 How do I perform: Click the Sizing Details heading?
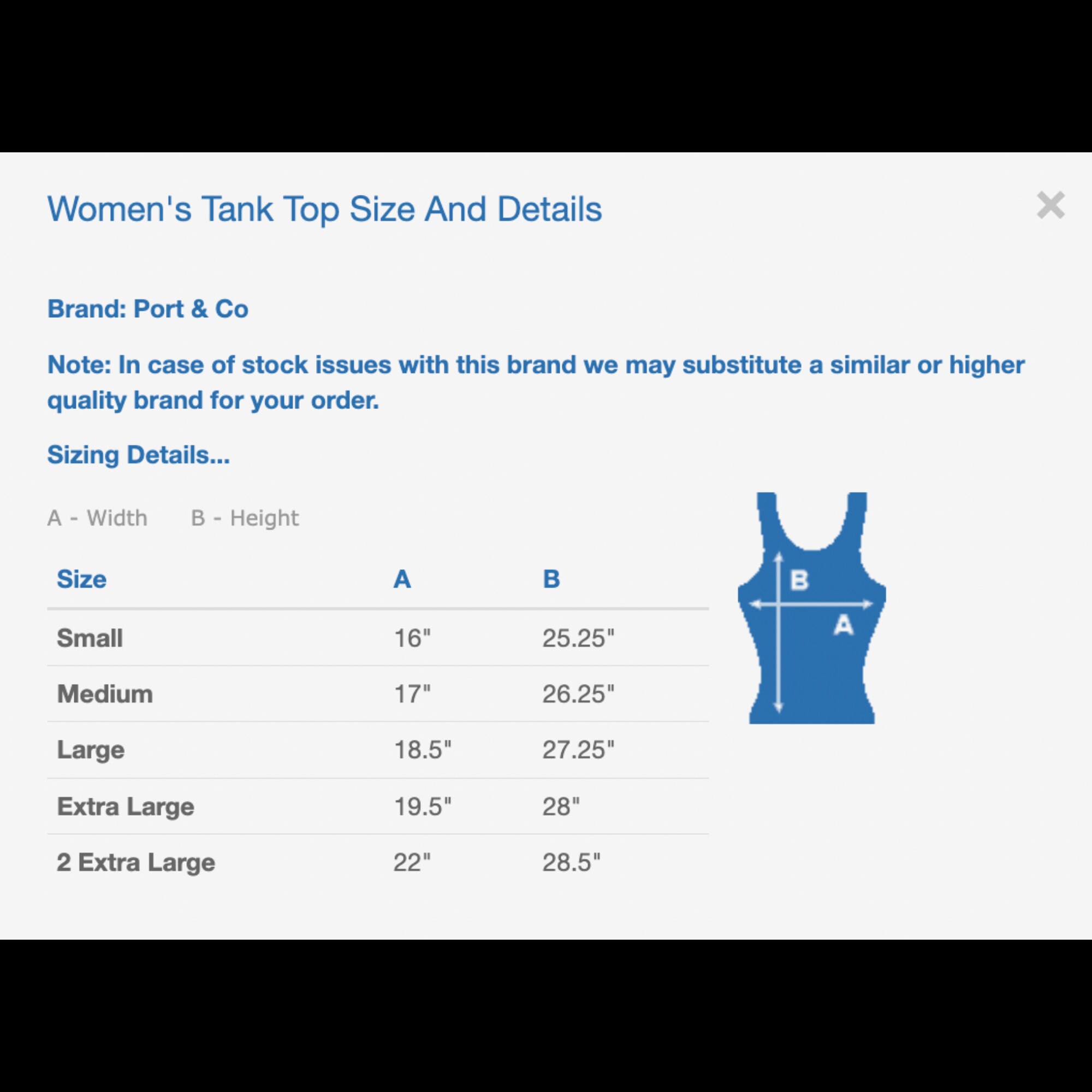click(139, 455)
